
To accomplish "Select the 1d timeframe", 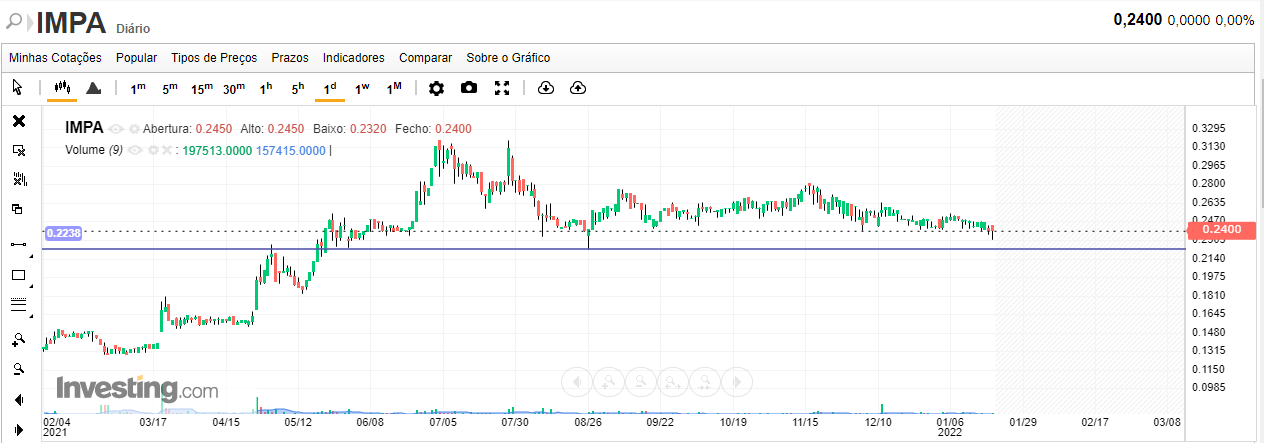I will click(x=330, y=88).
